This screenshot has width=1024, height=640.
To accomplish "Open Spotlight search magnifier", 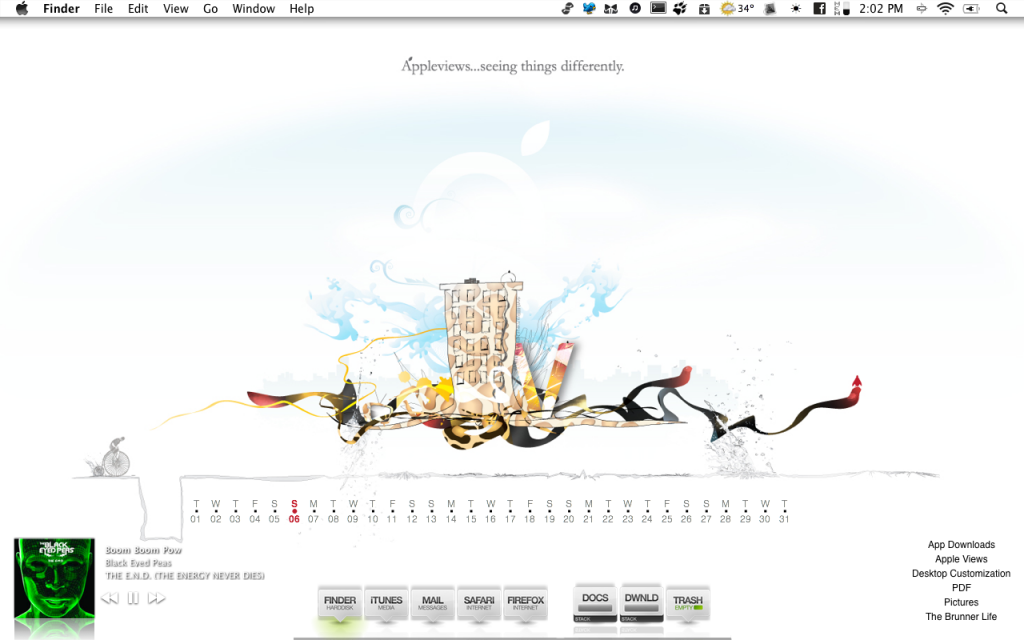I will pyautogui.click(x=1001, y=8).
